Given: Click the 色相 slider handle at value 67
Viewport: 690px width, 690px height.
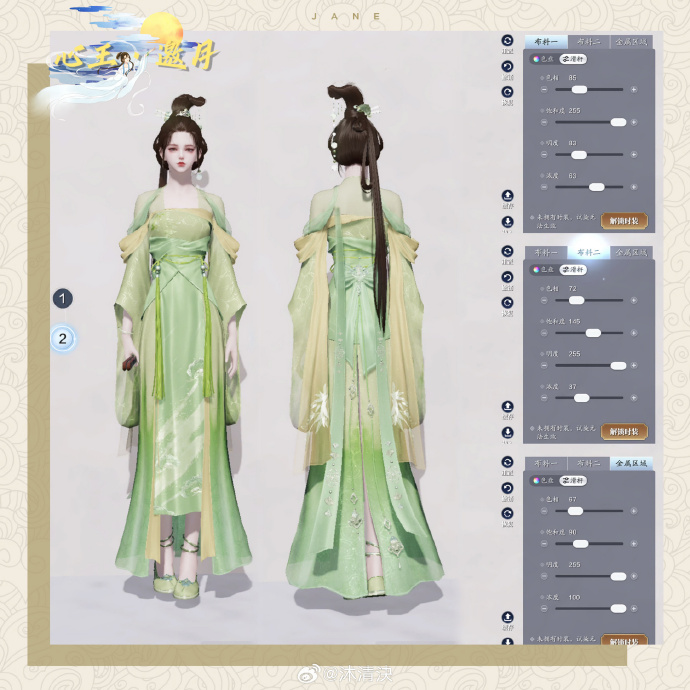Looking at the screenshot, I should [575, 511].
